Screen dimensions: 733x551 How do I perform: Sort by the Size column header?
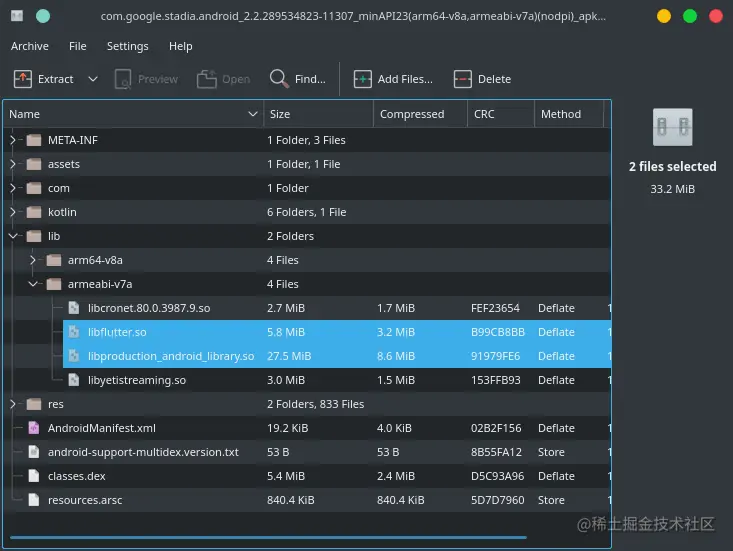click(318, 114)
